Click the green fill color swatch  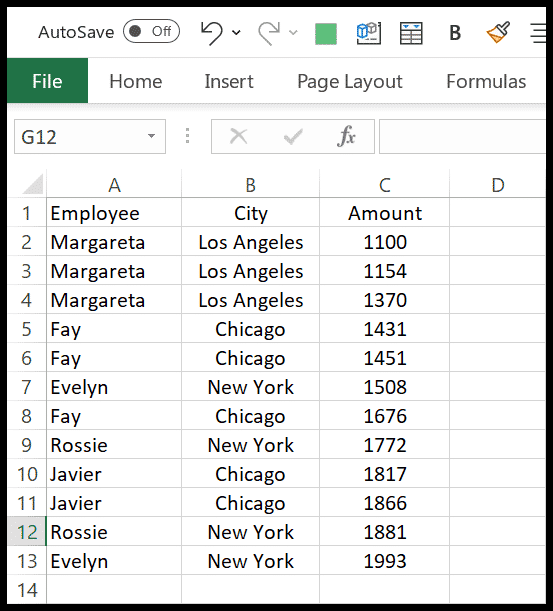[x=326, y=34]
